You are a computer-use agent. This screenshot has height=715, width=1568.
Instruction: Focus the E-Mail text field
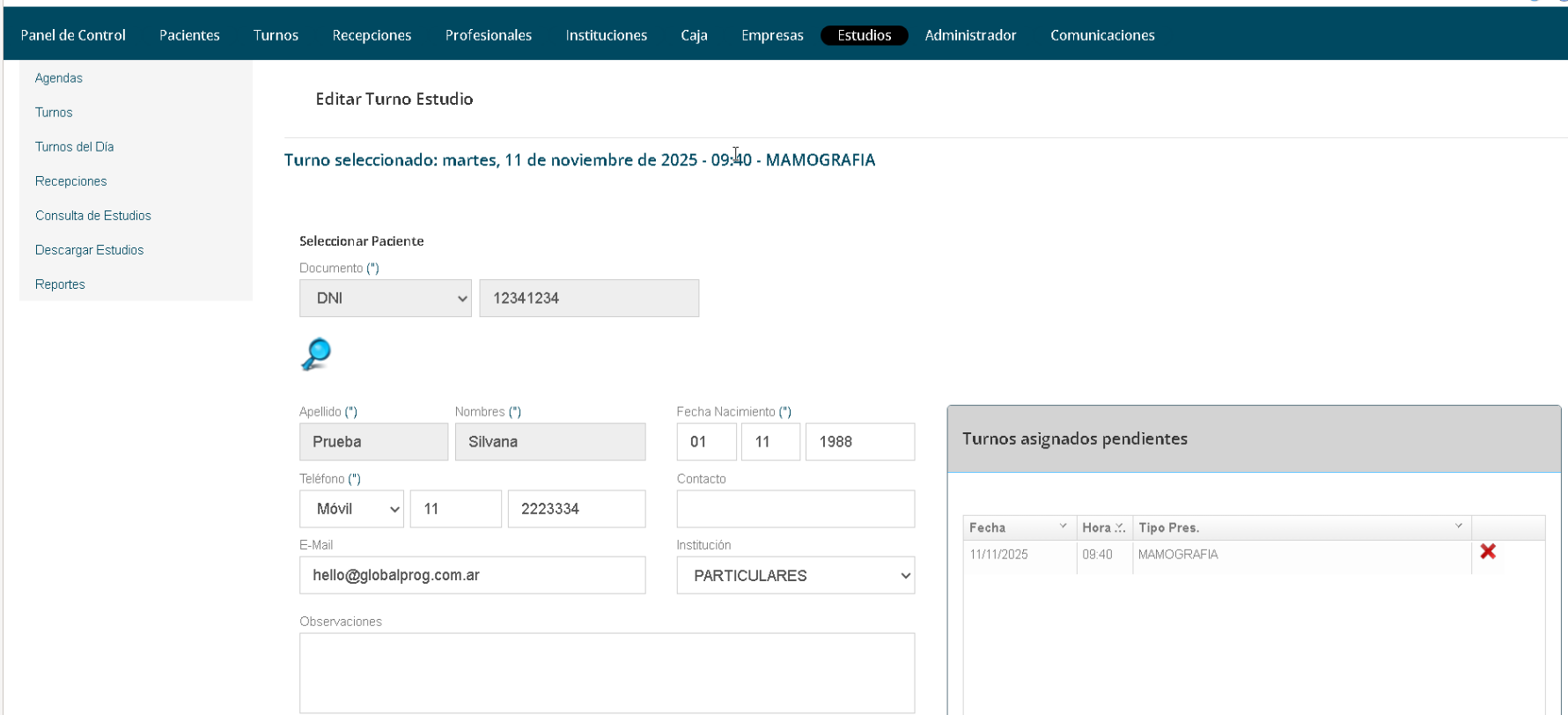pos(472,576)
